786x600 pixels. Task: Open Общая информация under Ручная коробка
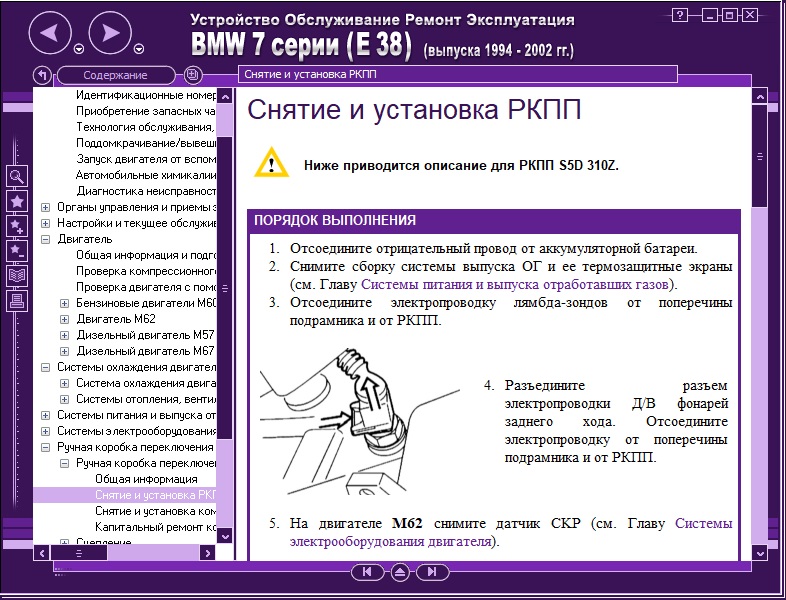[146, 479]
